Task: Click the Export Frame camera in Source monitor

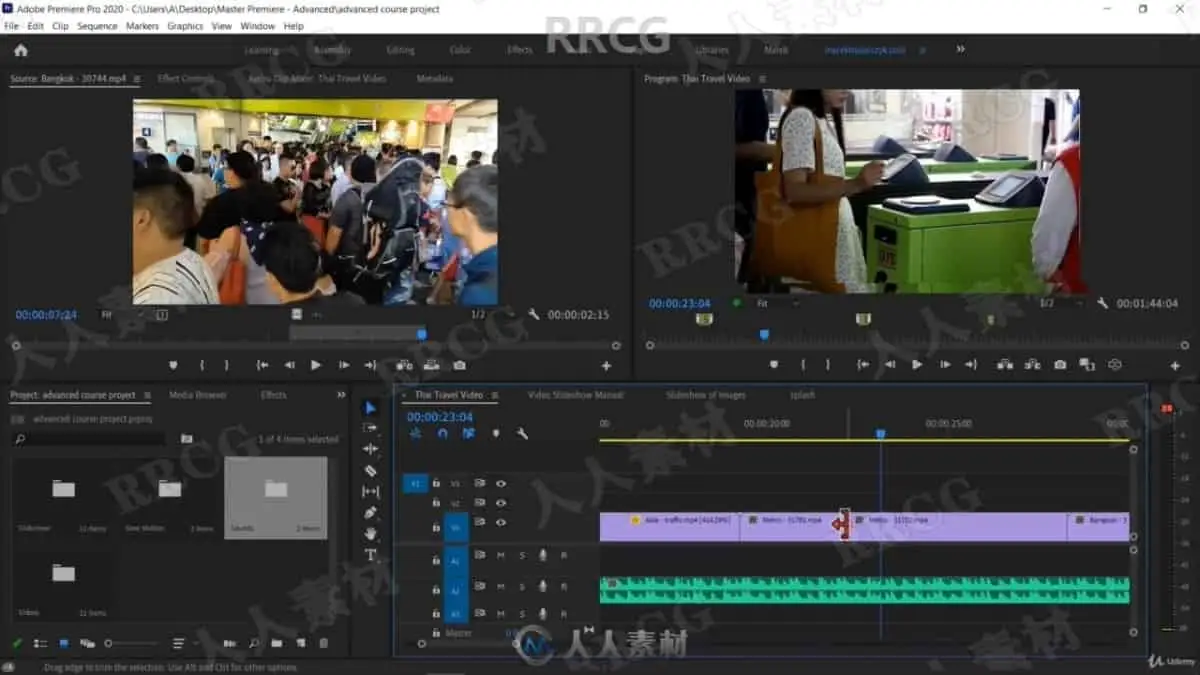Action: pos(459,366)
